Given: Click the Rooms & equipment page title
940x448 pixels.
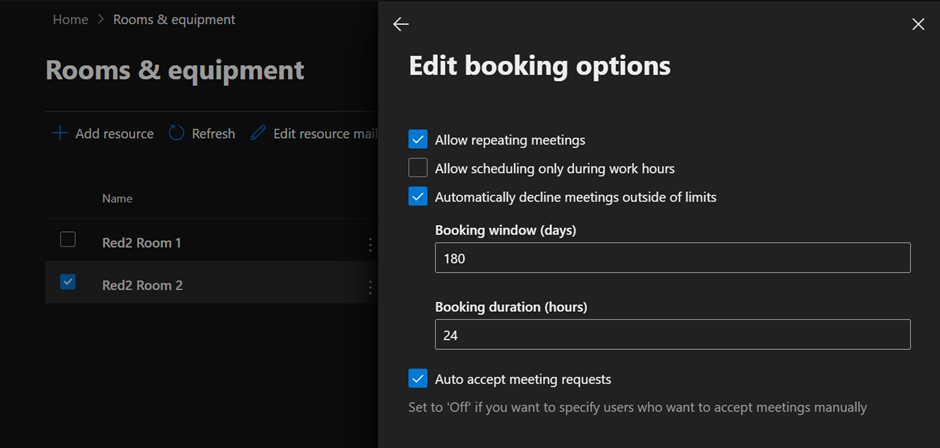Looking at the screenshot, I should pos(175,70).
